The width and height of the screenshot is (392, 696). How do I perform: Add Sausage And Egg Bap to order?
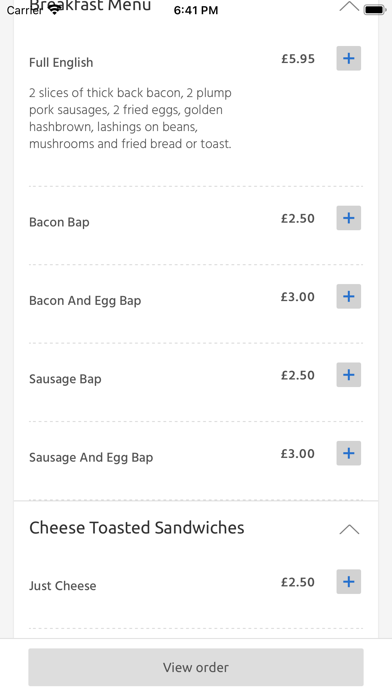coord(348,453)
